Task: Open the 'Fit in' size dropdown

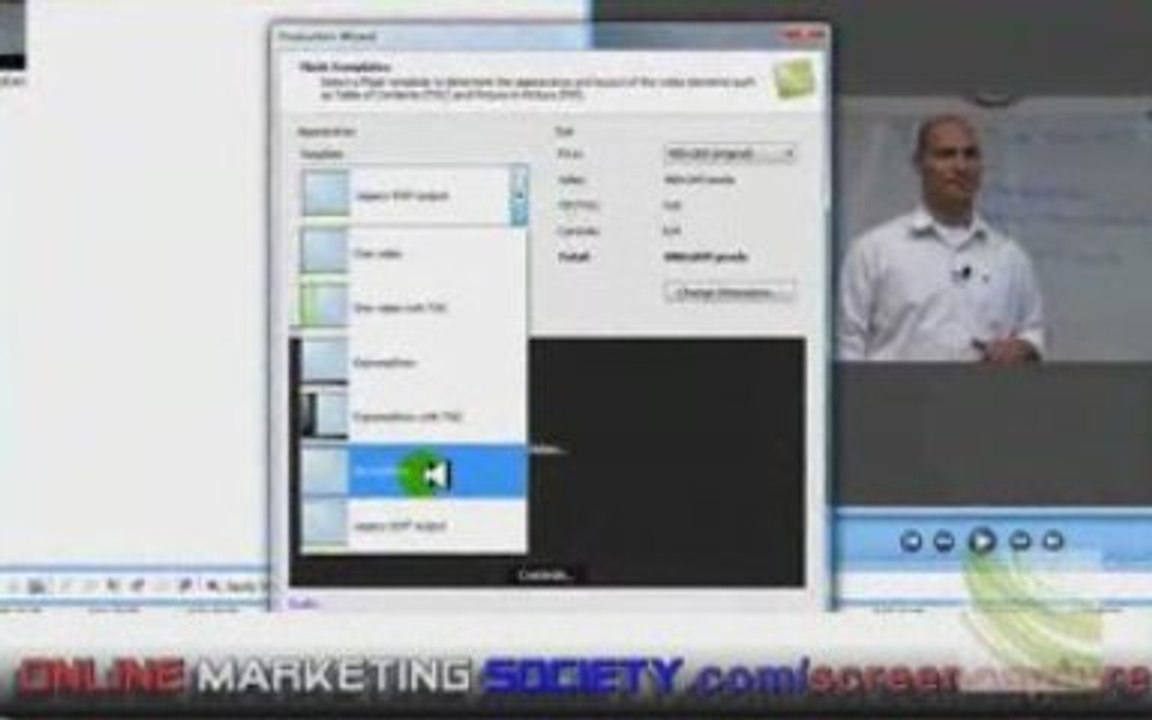Action: 729,153
